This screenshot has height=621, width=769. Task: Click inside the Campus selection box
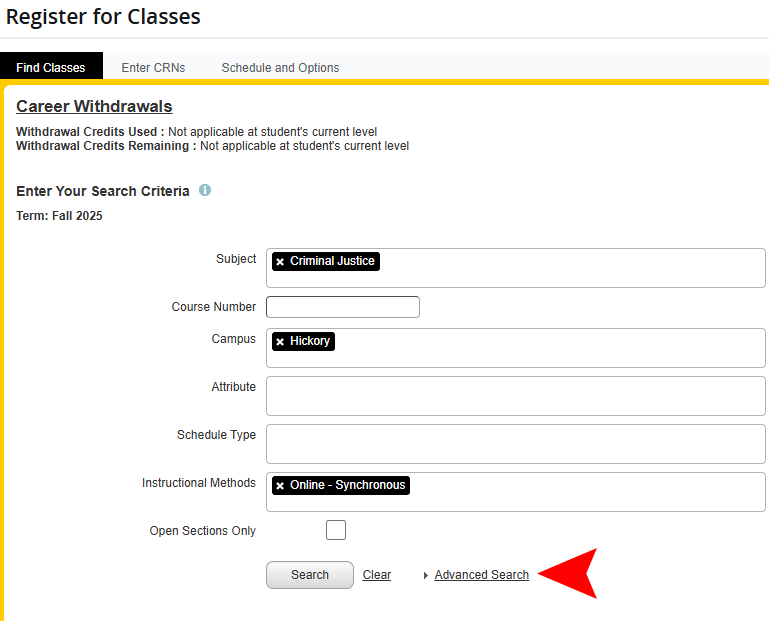click(x=516, y=348)
